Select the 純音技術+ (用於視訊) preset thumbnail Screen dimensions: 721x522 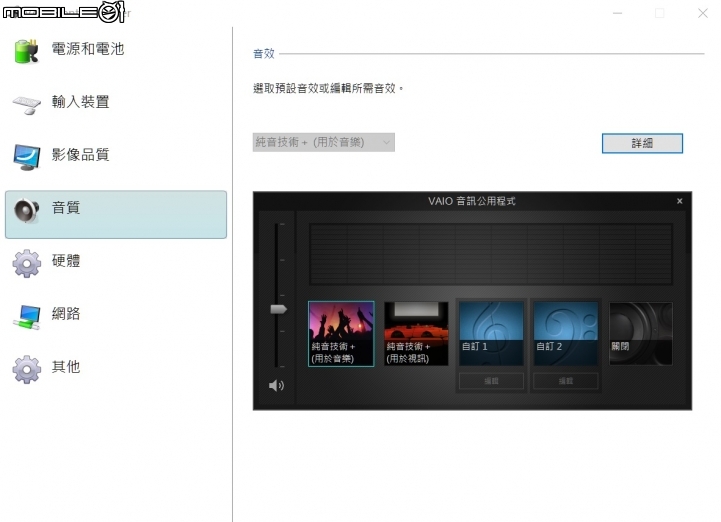click(416, 334)
